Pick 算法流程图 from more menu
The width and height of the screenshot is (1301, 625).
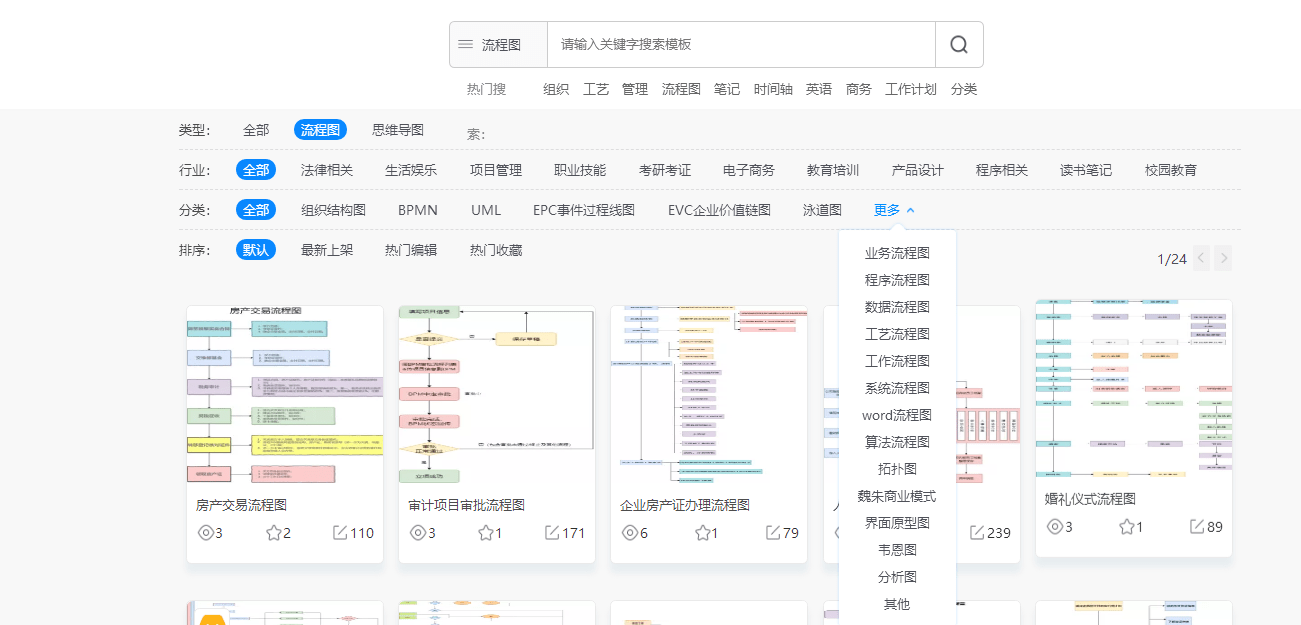click(x=897, y=442)
